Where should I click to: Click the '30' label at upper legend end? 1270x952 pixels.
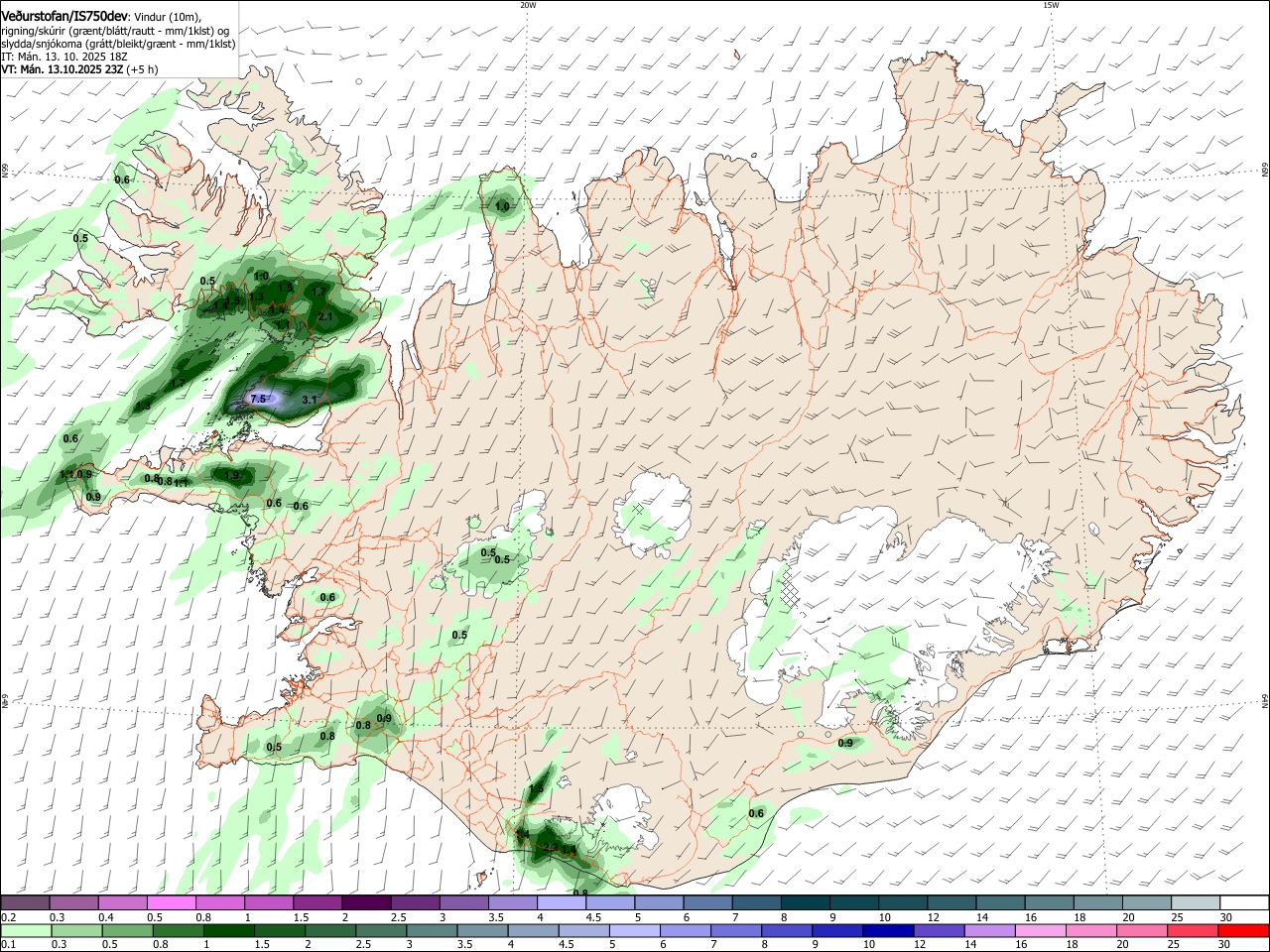tap(1225, 917)
